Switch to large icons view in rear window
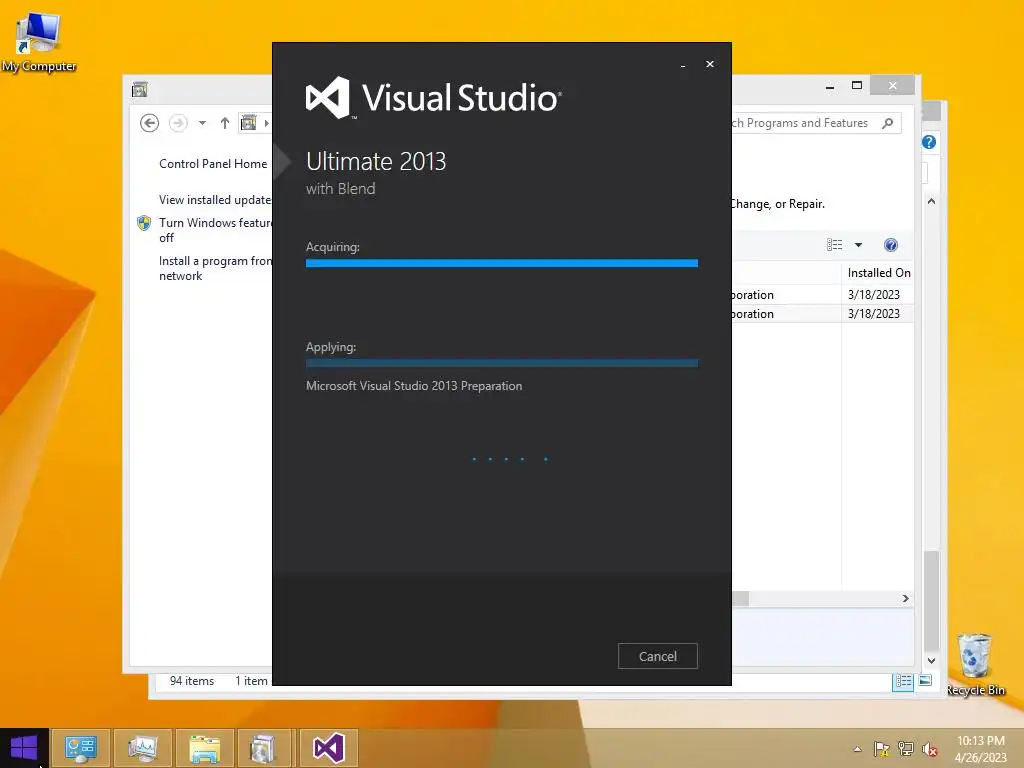This screenshot has height=768, width=1024. click(925, 680)
